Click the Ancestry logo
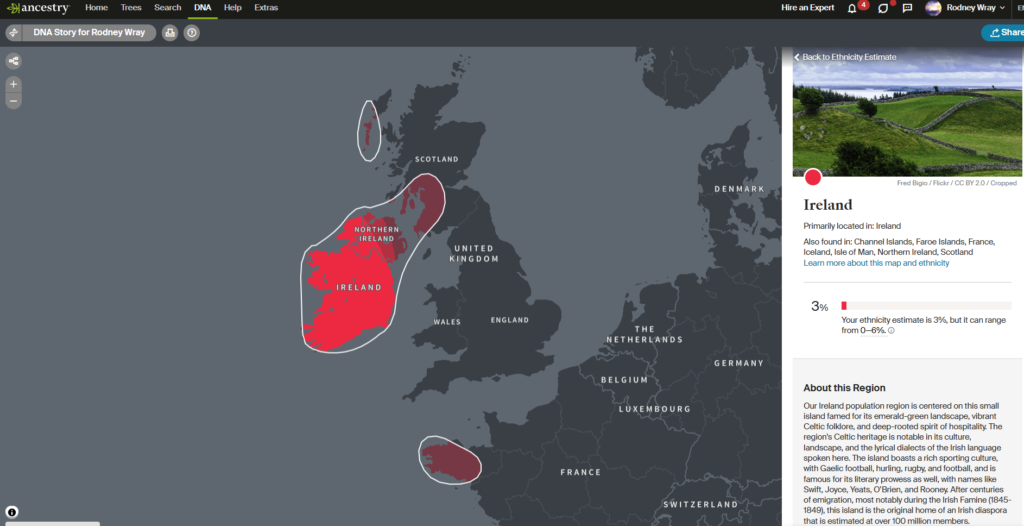The width and height of the screenshot is (1024, 526). pyautogui.click(x=39, y=8)
